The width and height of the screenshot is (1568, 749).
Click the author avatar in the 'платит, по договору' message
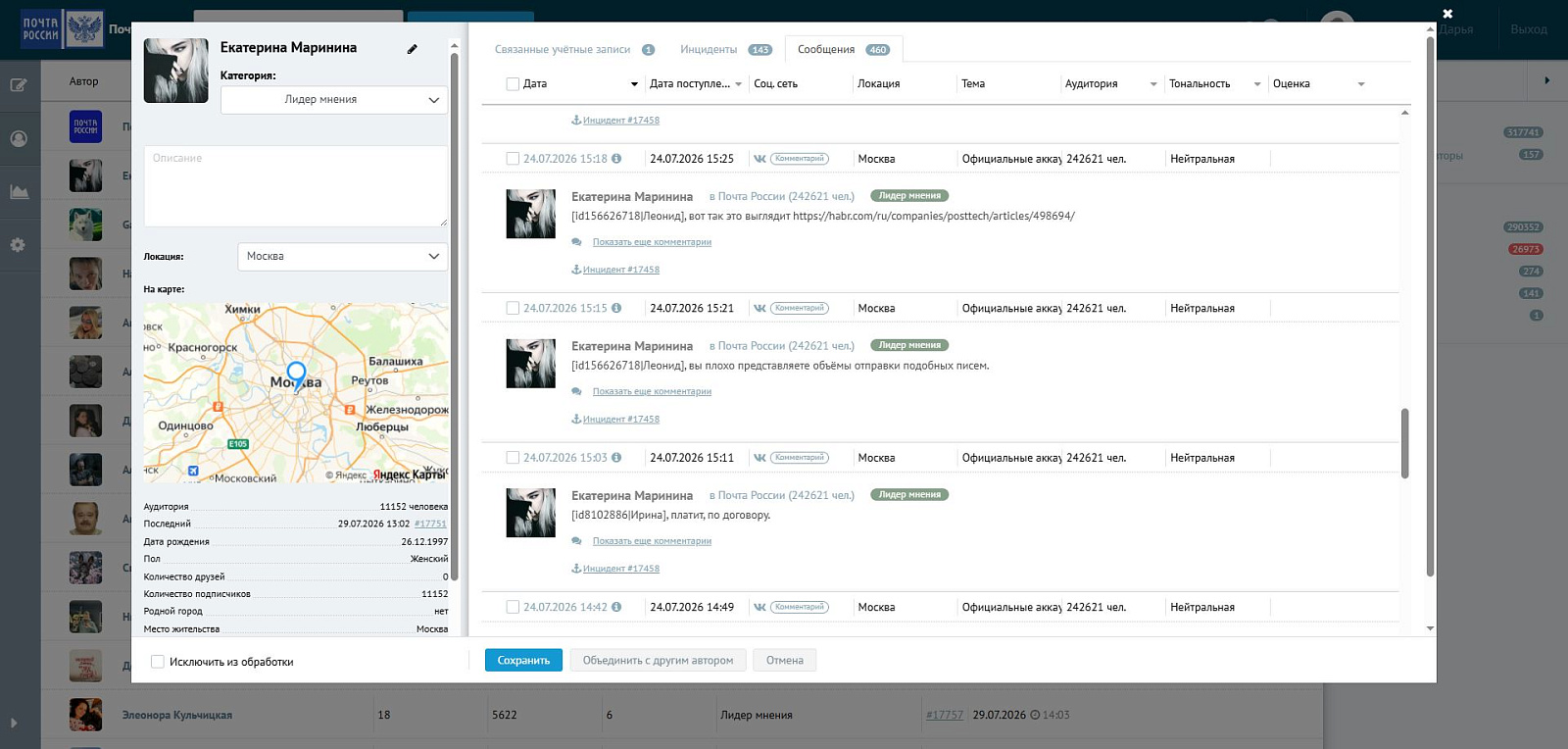click(530, 513)
